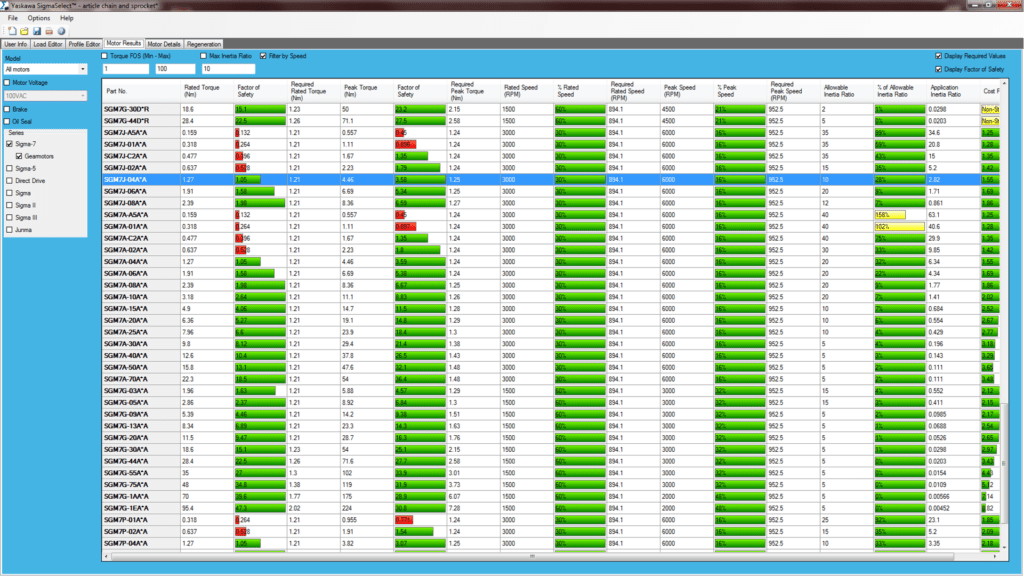Viewport: 1024px width, 577px height.
Task: Switch to the Regeneration tab
Action: coord(204,44)
